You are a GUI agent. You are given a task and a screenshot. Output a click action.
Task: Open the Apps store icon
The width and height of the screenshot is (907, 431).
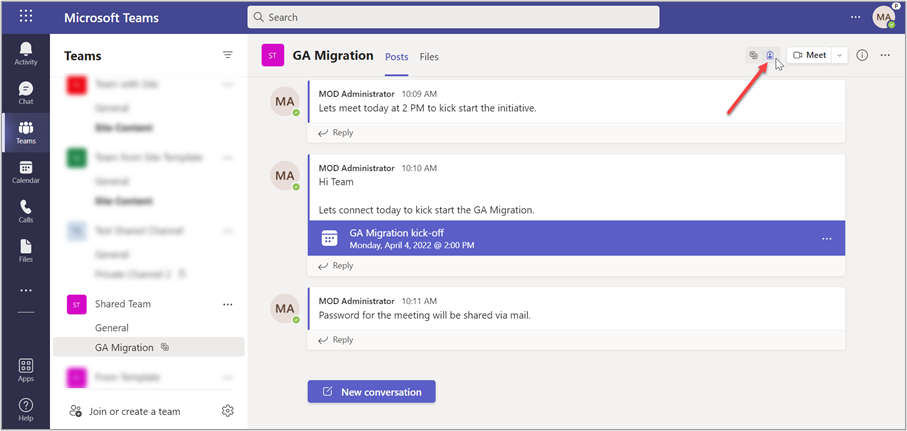click(x=26, y=370)
